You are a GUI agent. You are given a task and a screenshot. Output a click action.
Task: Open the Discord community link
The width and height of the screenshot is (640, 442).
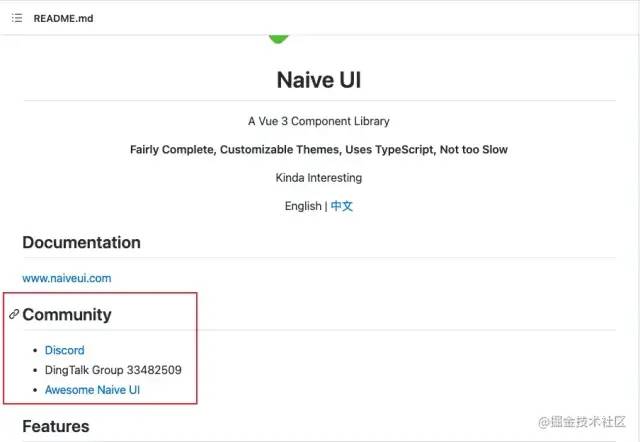[65, 350]
